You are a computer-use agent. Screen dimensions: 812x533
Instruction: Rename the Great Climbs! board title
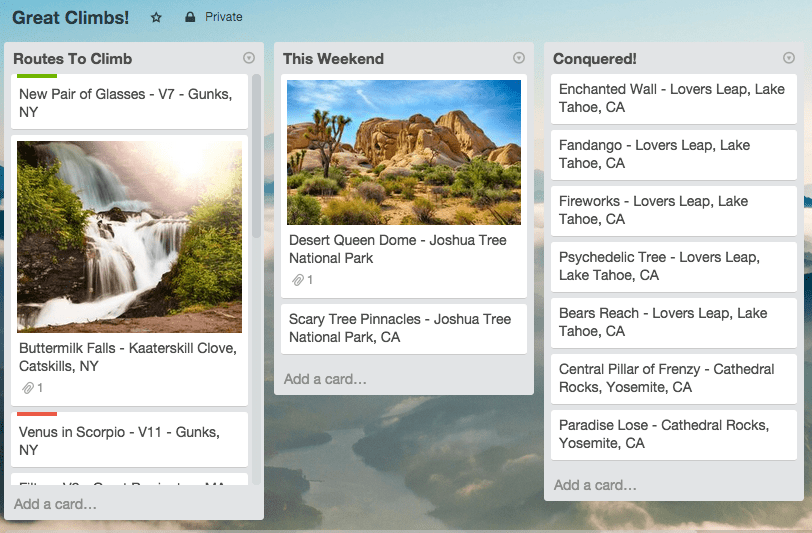pos(70,17)
